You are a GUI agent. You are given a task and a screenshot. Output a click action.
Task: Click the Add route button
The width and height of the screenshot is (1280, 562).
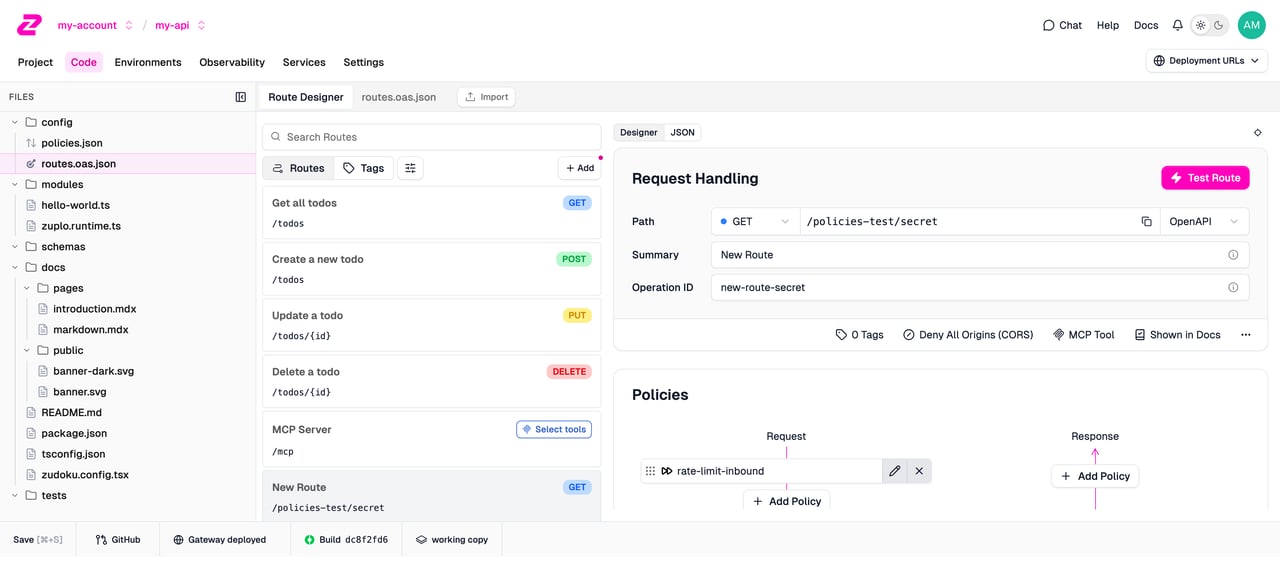pyautogui.click(x=580, y=168)
